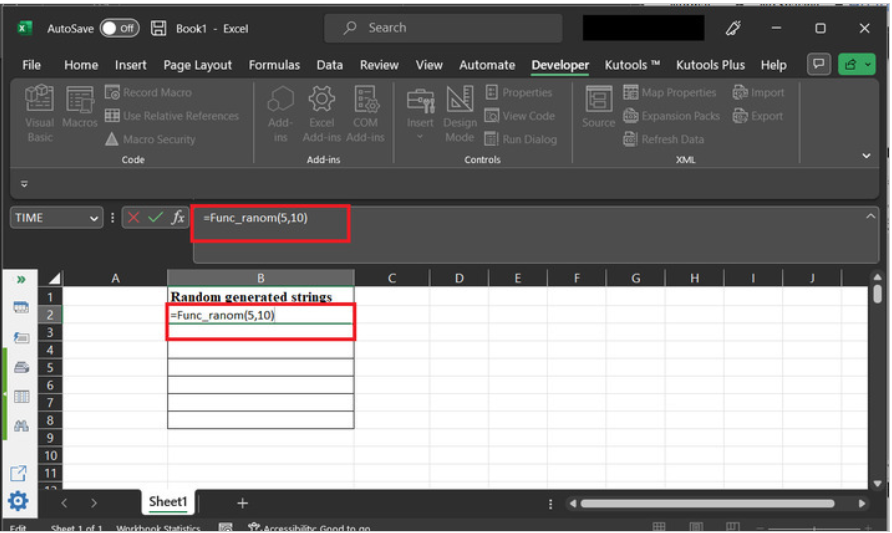Open the Comments pane
This screenshot has width=892, height=533.
[819, 64]
